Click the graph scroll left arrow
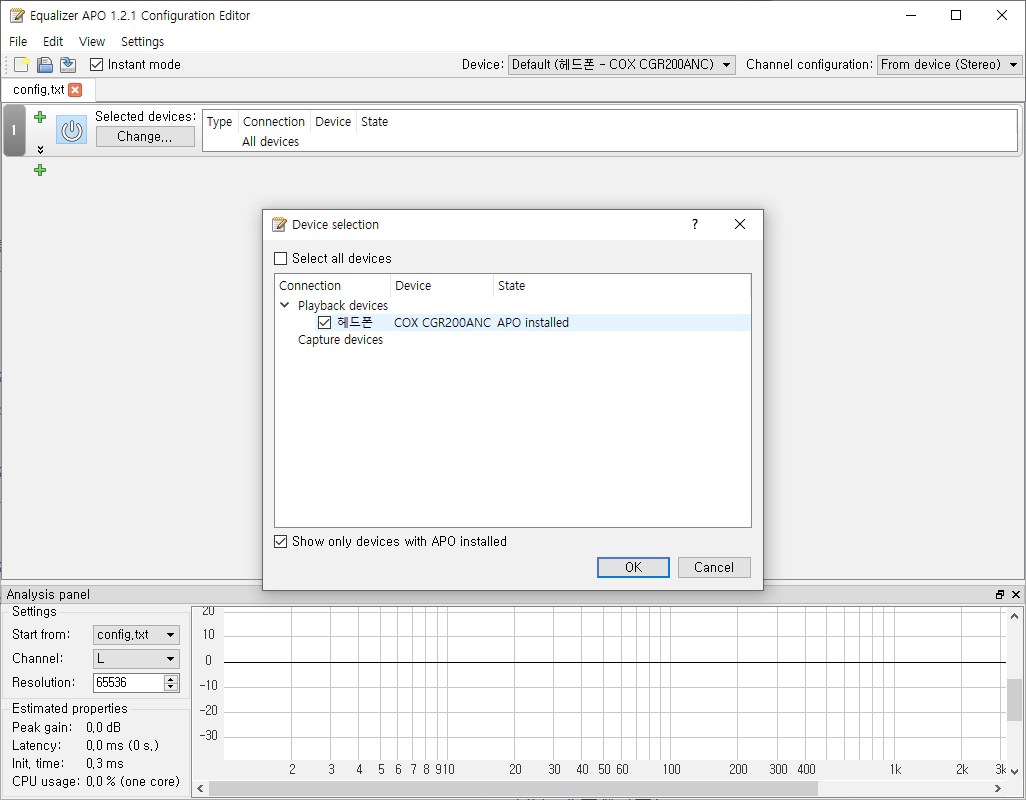This screenshot has height=800, width=1026. click(x=200, y=788)
